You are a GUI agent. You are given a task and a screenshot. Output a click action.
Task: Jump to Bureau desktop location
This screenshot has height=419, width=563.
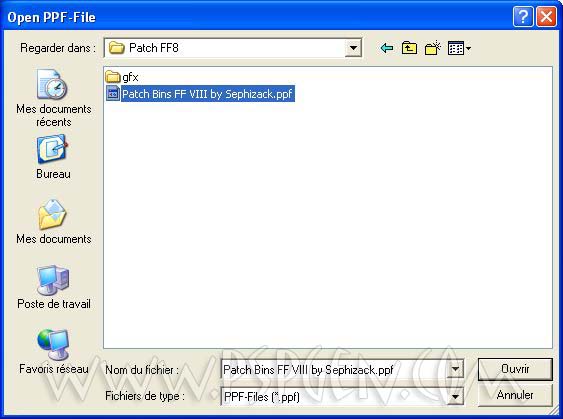pos(53,157)
